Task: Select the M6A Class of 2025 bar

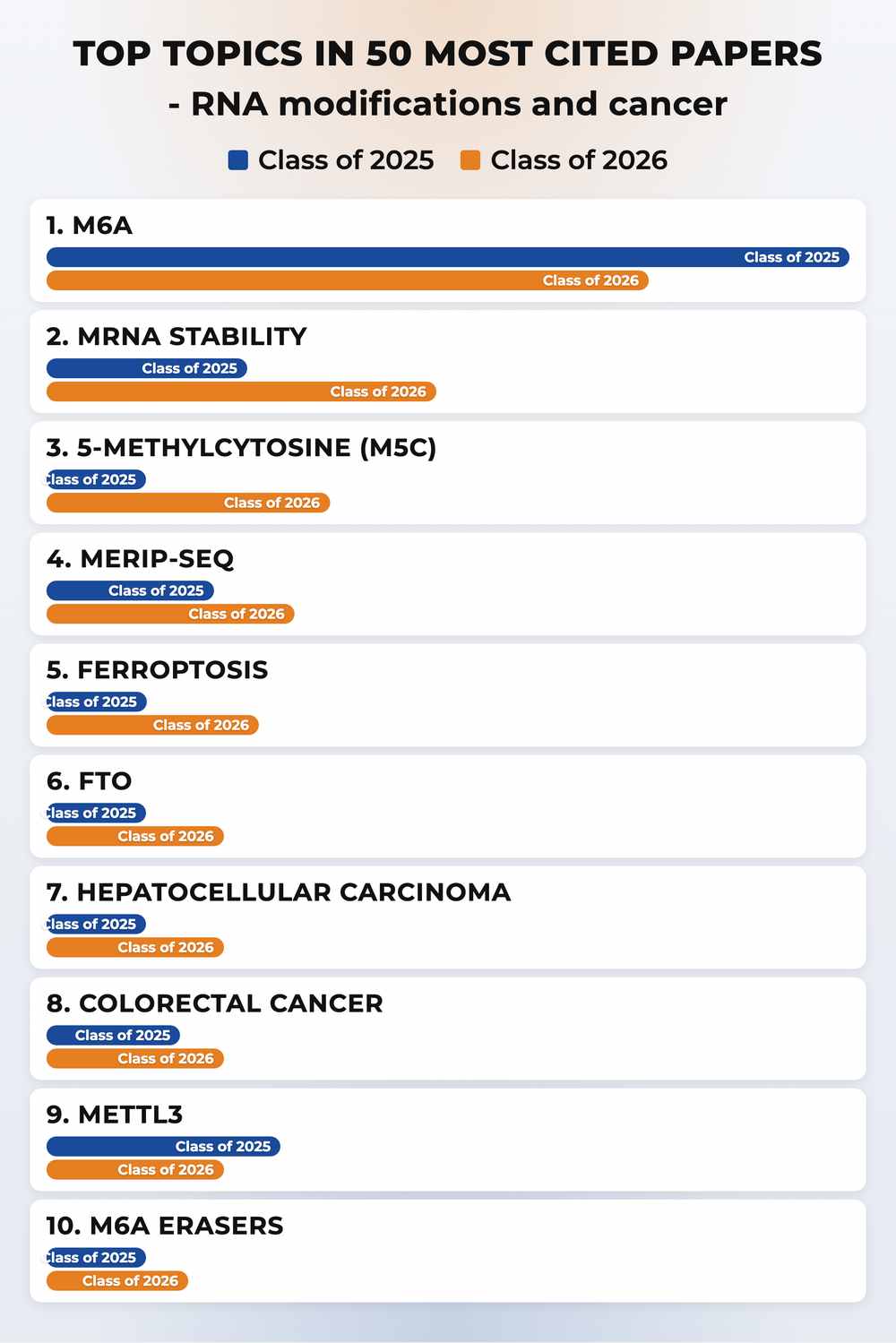Action: pos(448,257)
